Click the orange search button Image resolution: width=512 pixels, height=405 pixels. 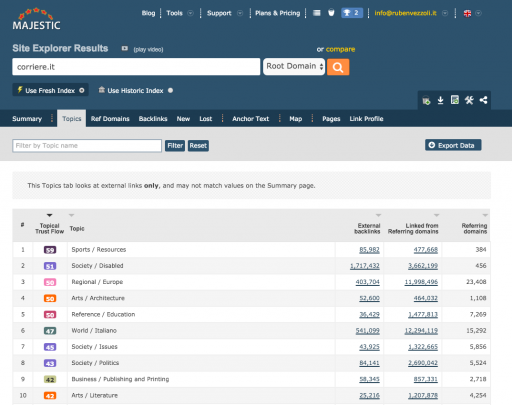click(x=338, y=67)
